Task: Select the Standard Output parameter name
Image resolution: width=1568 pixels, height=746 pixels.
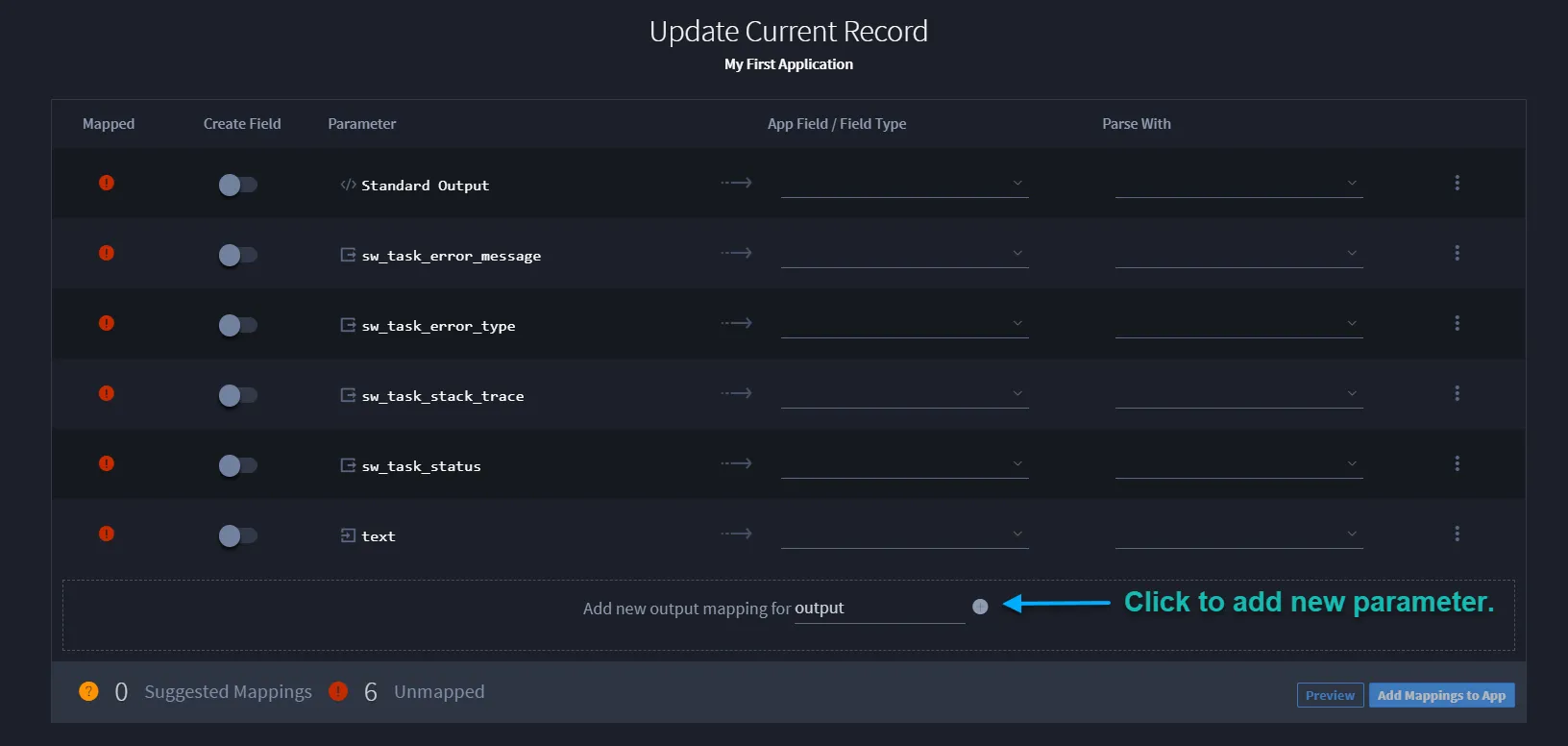Action: pyautogui.click(x=425, y=186)
